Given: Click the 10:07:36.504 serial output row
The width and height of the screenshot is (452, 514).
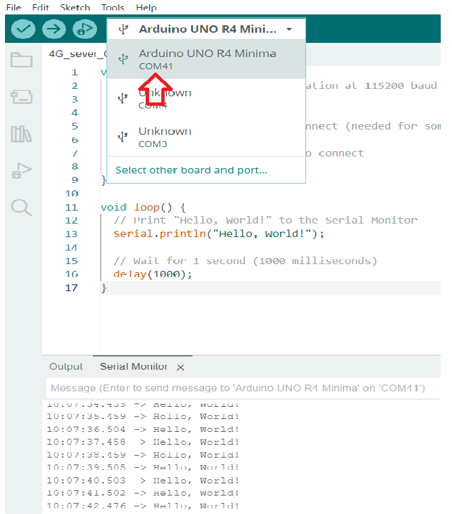Looking at the screenshot, I should [x=143, y=429].
